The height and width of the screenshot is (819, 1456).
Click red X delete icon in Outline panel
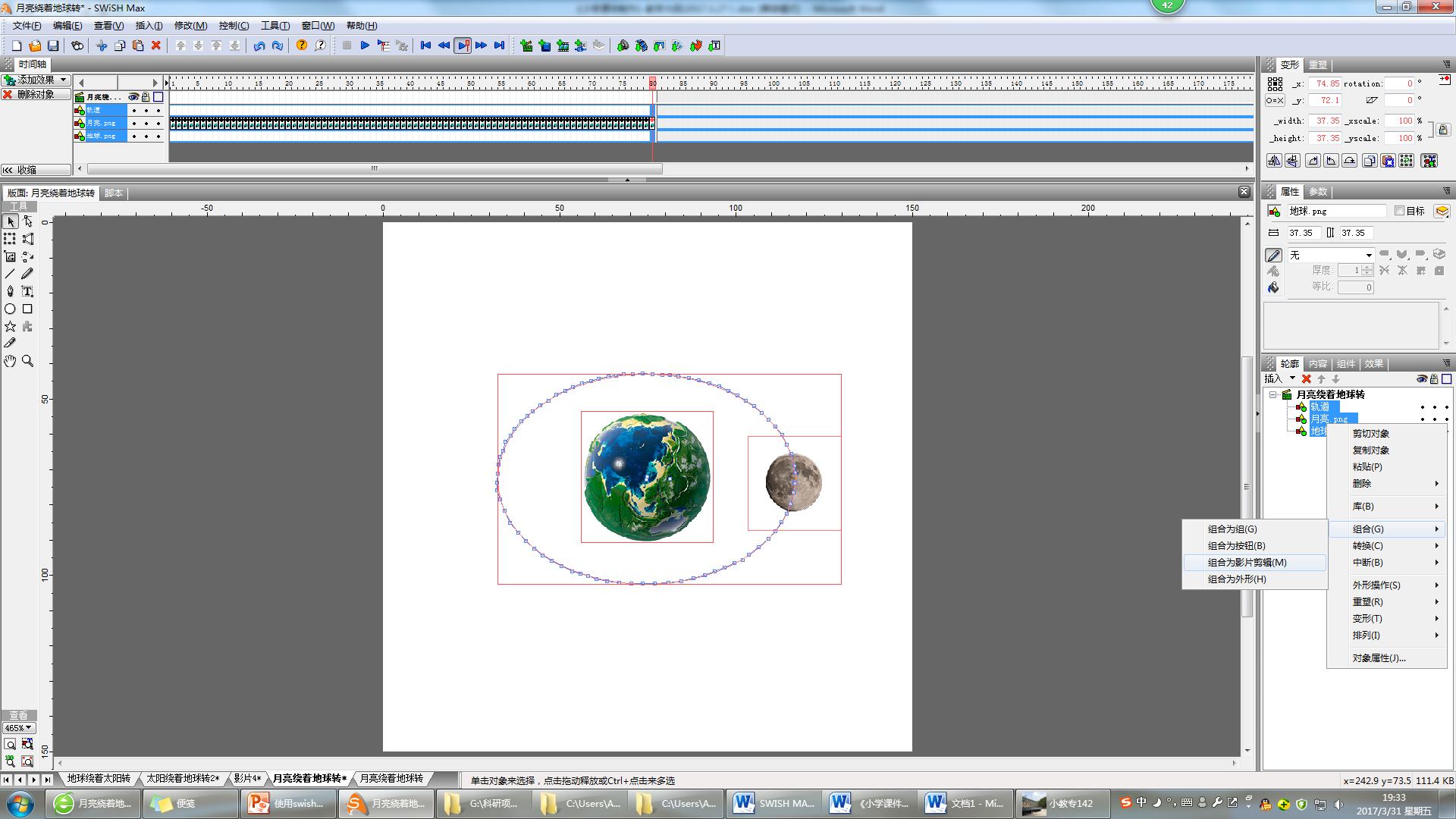tap(1307, 378)
